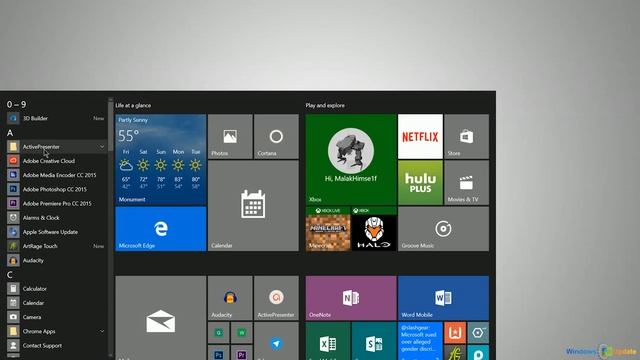
Task: Open Calendar entry in the app list
Action: tap(56, 303)
